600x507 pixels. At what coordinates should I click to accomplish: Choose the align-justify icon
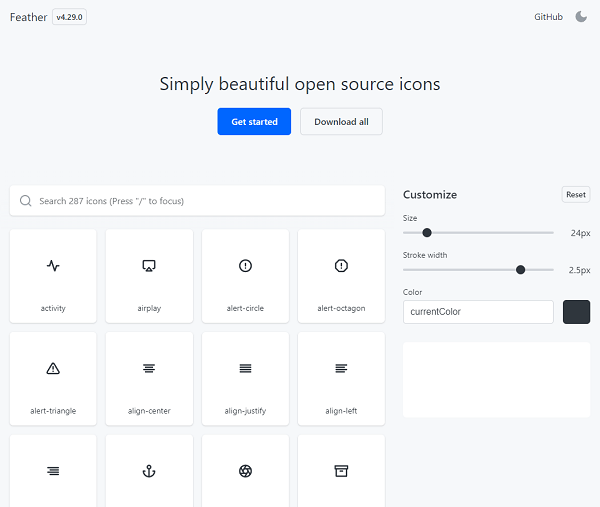coord(245,378)
